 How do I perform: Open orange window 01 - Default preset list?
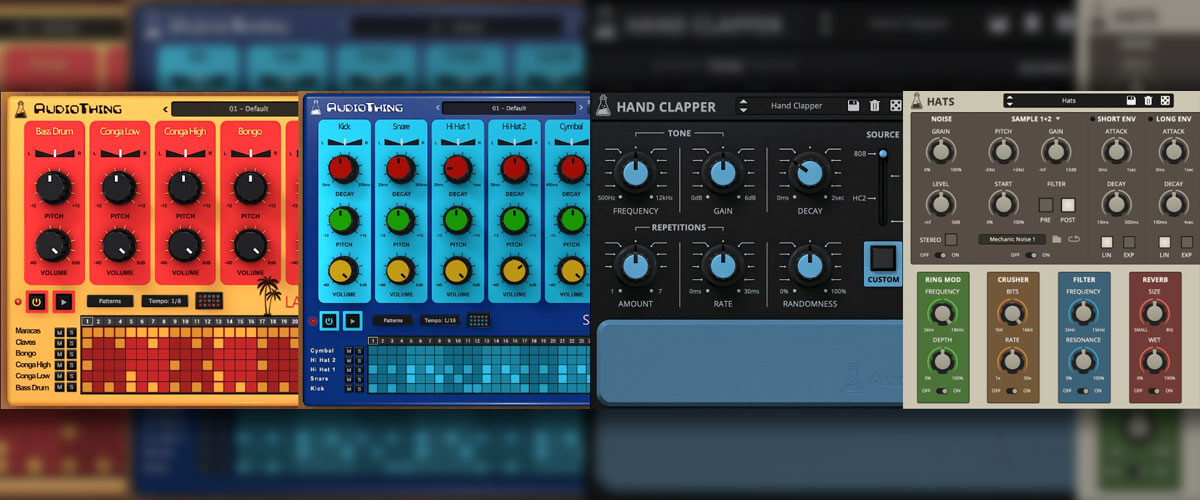click(x=237, y=108)
